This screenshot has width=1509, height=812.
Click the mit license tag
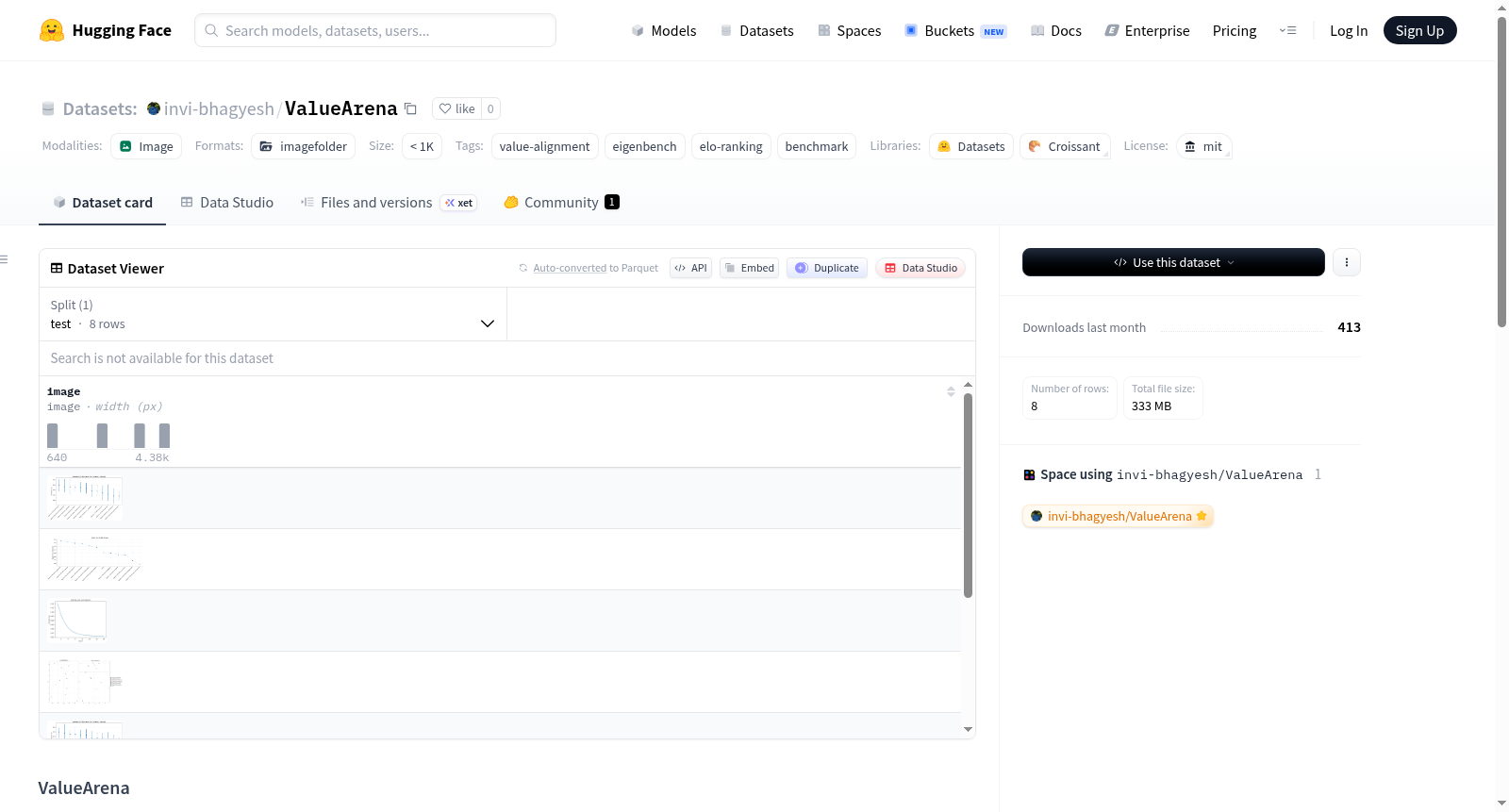pos(1203,146)
